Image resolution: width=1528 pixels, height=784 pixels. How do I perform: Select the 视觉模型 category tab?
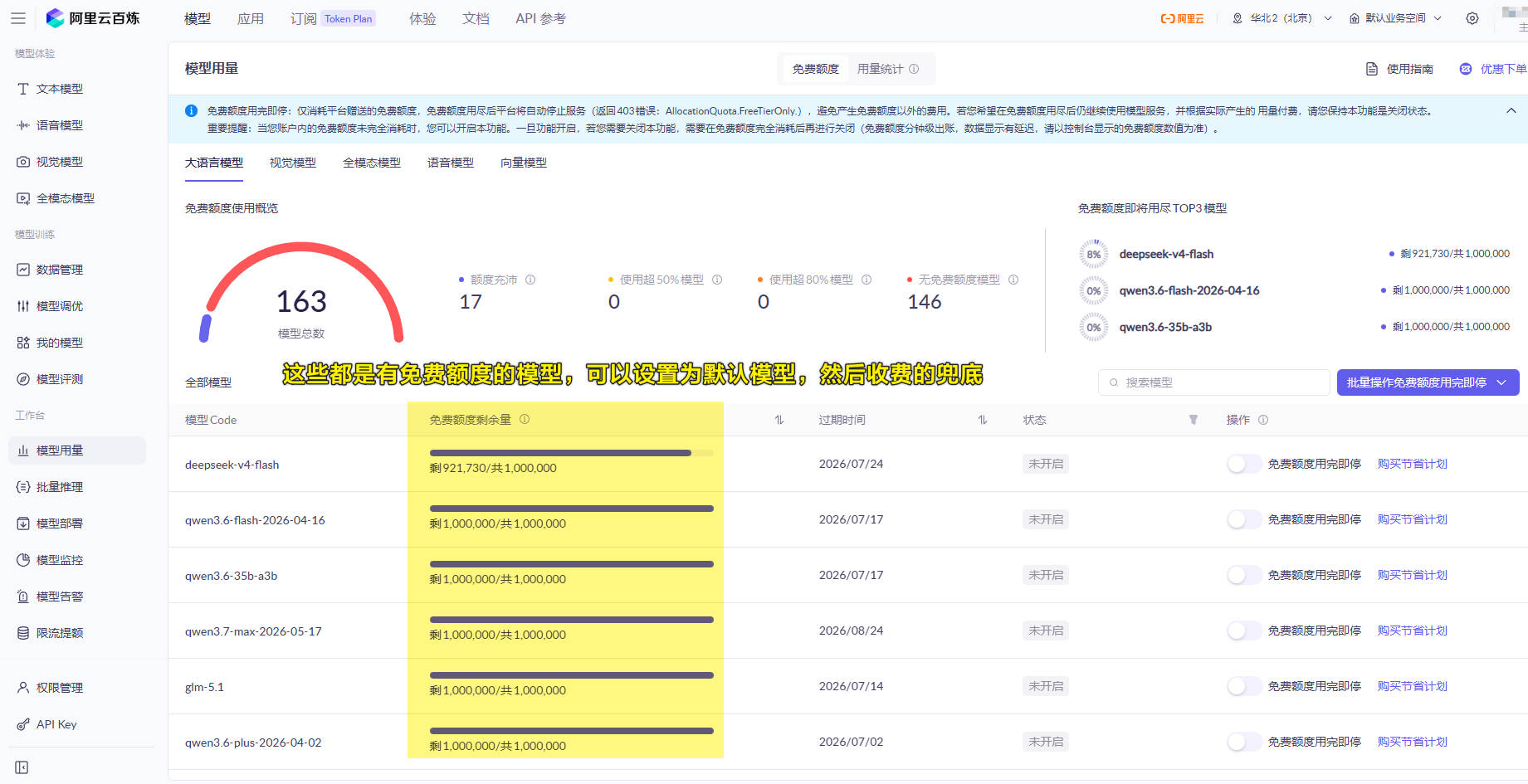pyautogui.click(x=293, y=163)
